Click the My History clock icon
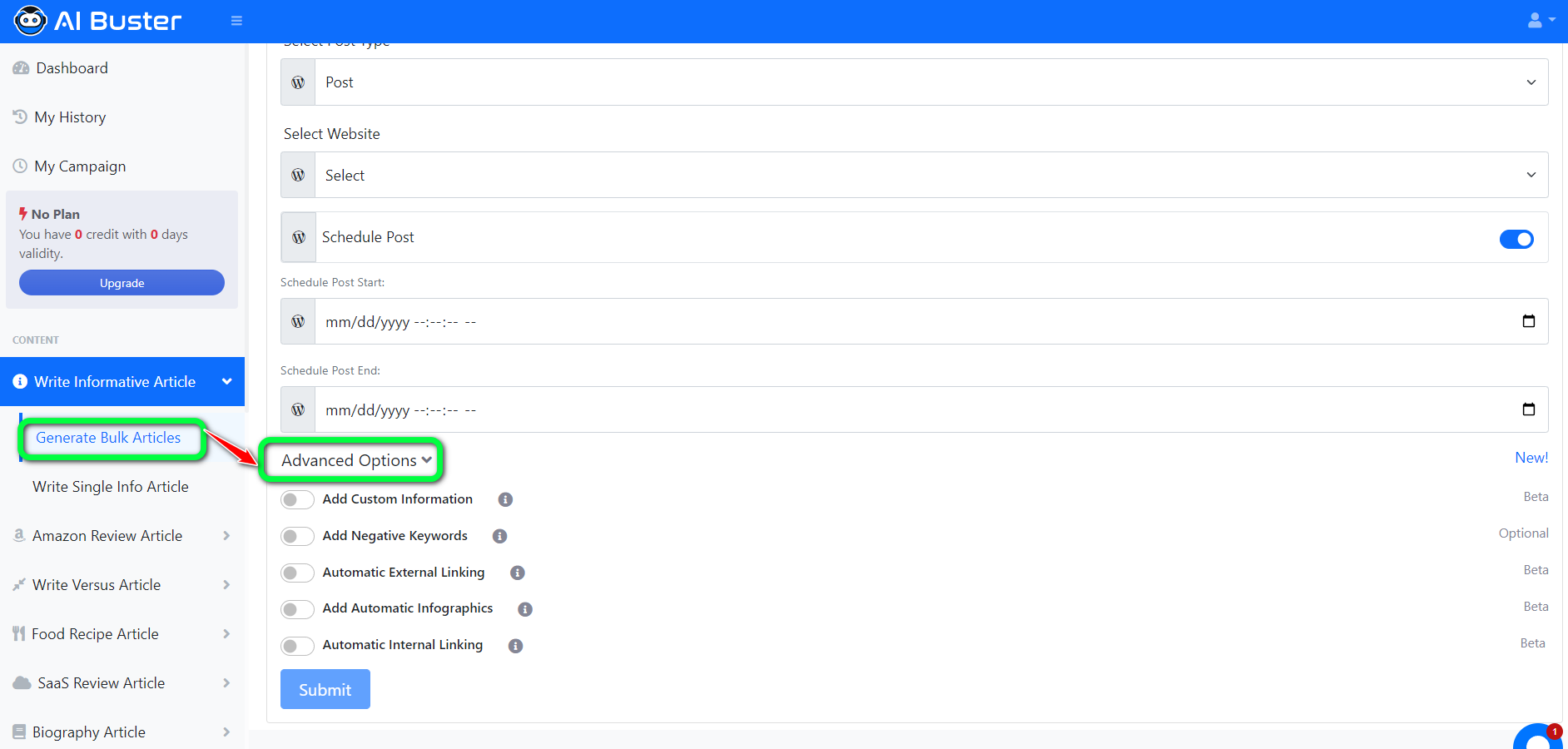Viewport: 1568px width, 749px height. pos(20,117)
